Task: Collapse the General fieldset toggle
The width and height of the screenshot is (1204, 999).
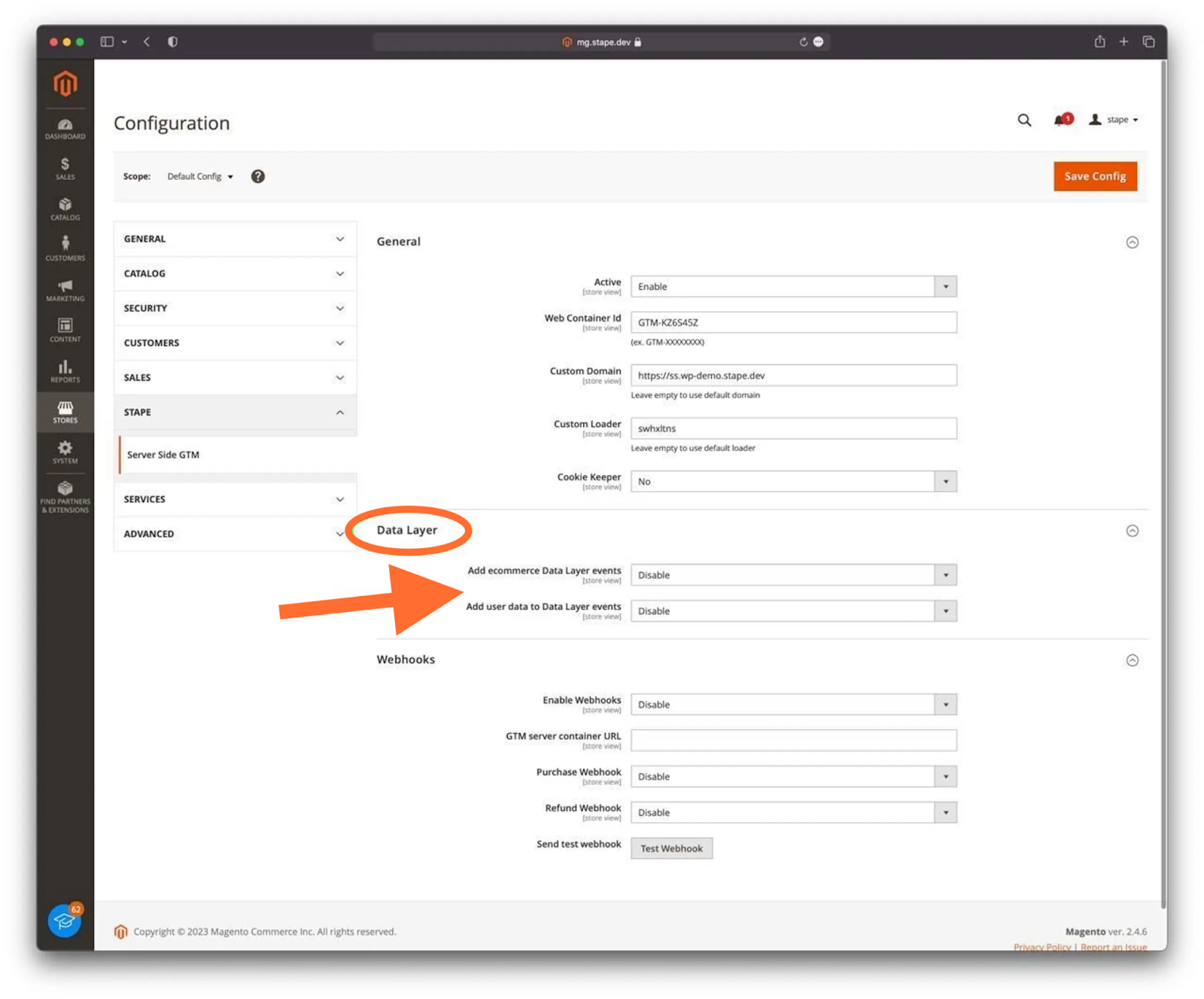Action: pyautogui.click(x=1132, y=242)
